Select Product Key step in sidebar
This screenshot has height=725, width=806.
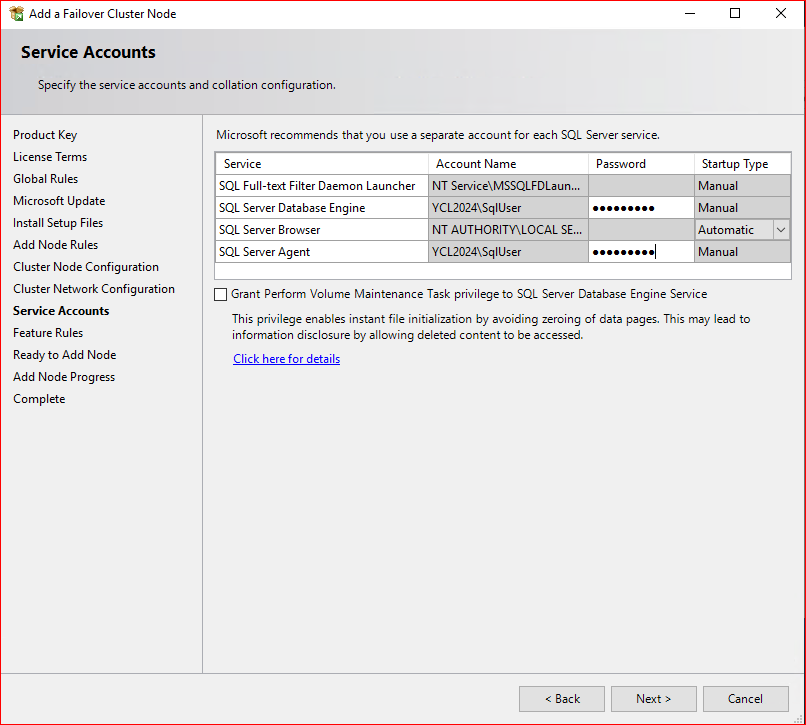click(x=45, y=135)
